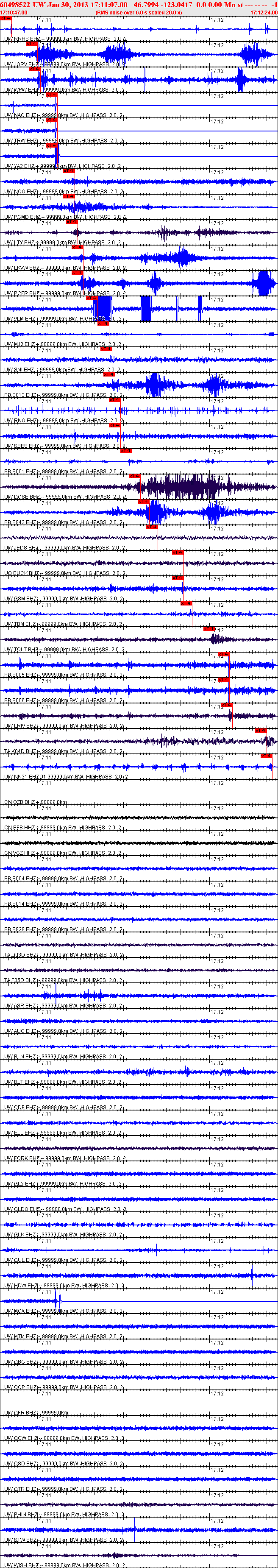Click the PB B013 EHZ station label
Screen dimensions: 278x1568
point(64,396)
